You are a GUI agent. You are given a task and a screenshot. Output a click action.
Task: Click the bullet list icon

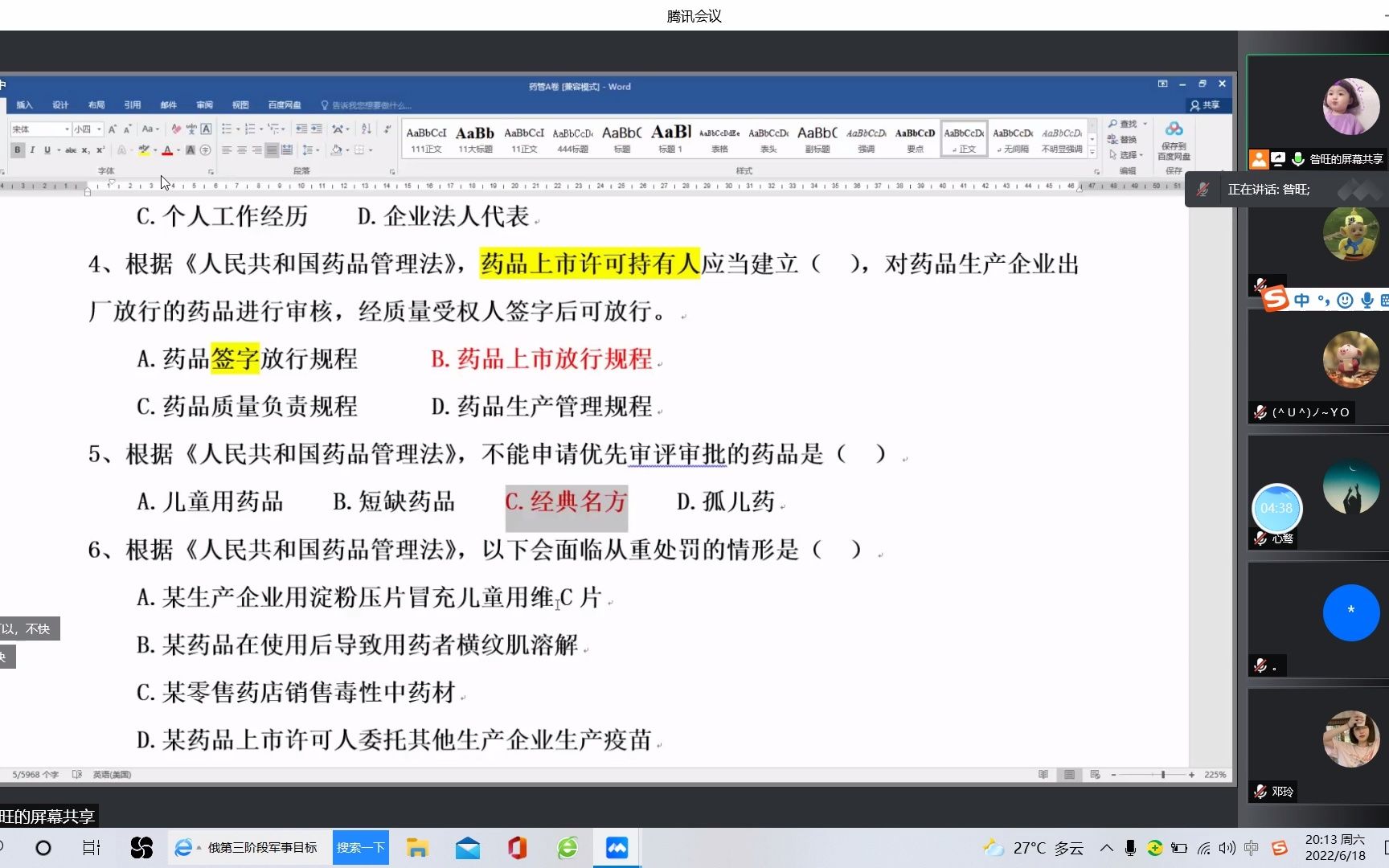[x=227, y=129]
